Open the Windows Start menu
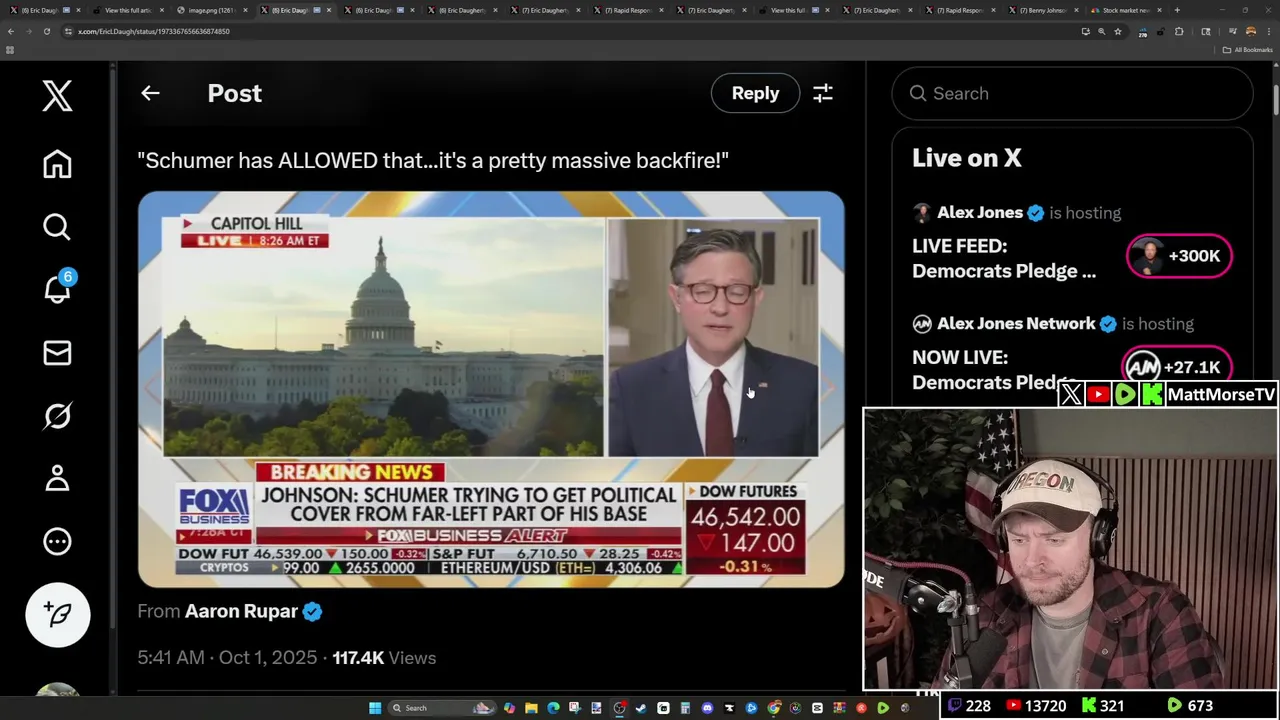The width and height of the screenshot is (1280, 720). (x=375, y=708)
